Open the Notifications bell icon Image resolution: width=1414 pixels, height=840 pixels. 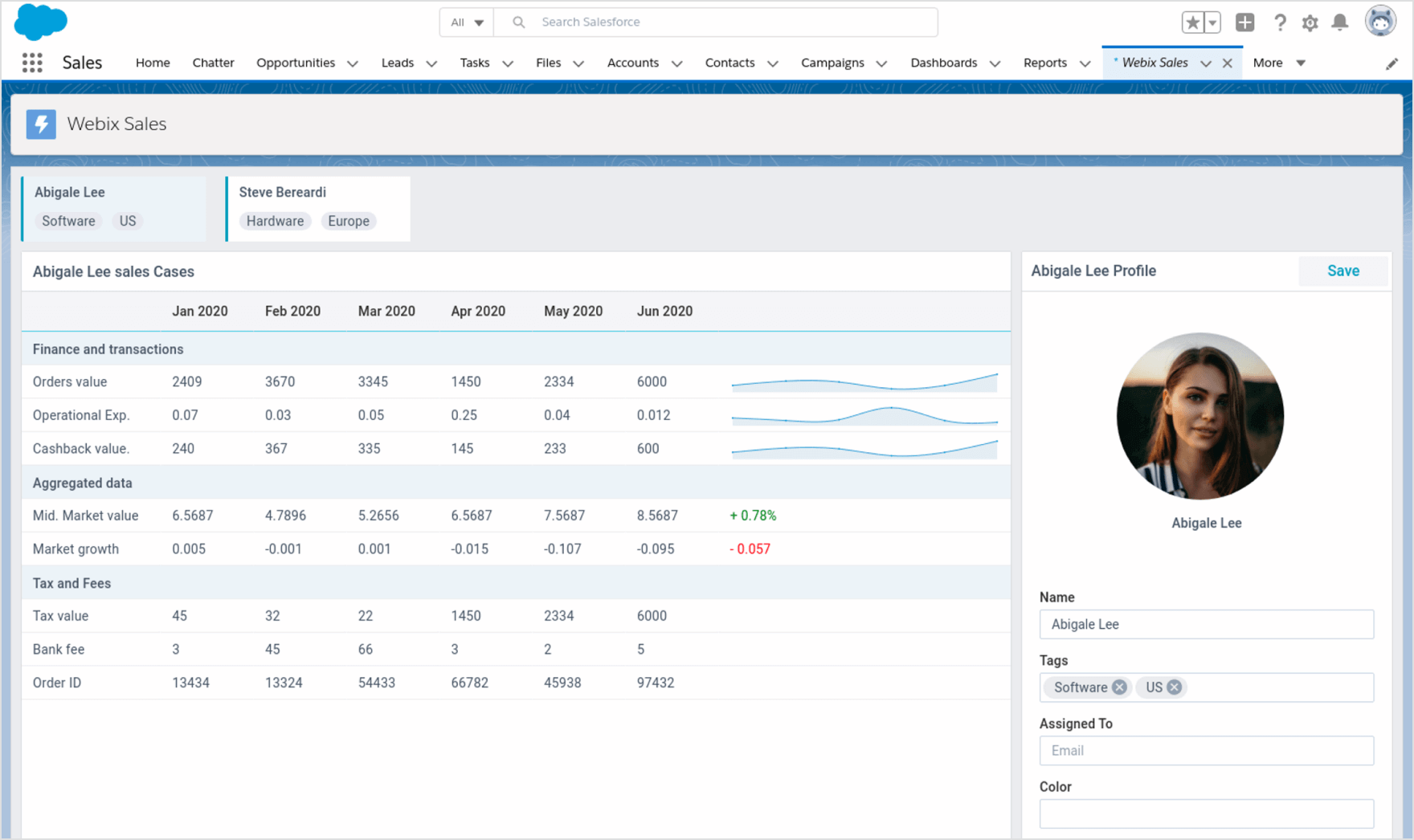click(1340, 22)
